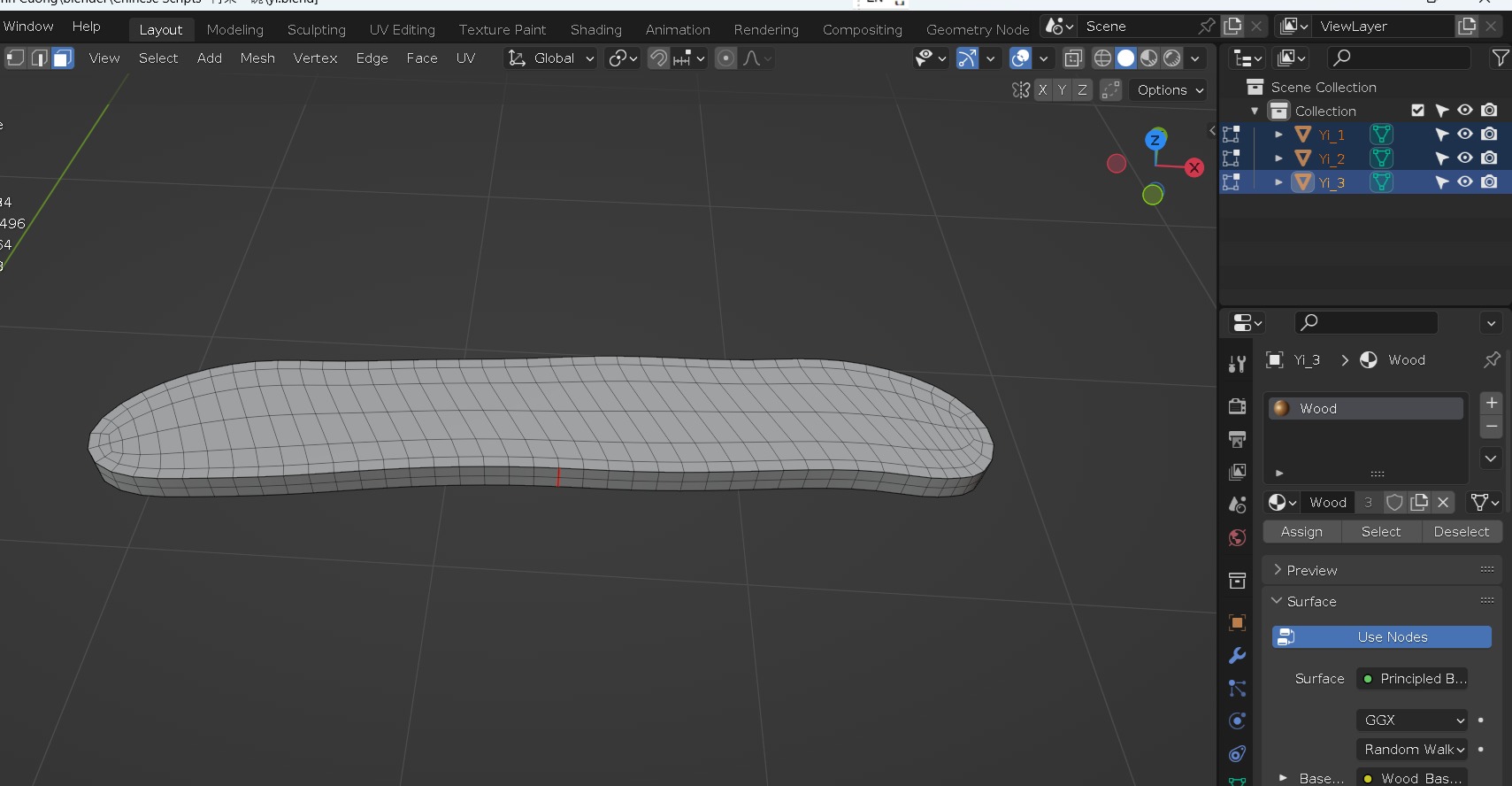Open the Modifiers properties tab

coord(1238,656)
